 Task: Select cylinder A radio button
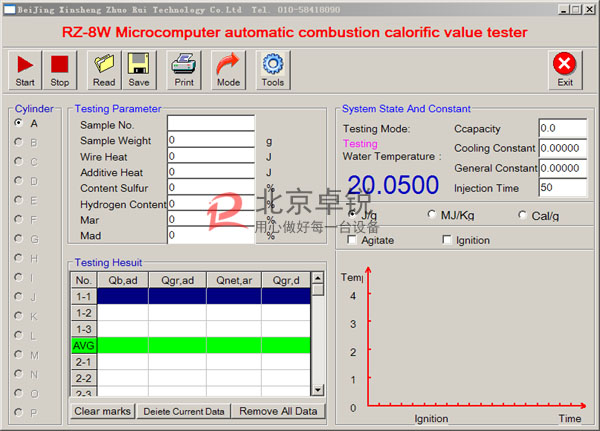(x=18, y=123)
